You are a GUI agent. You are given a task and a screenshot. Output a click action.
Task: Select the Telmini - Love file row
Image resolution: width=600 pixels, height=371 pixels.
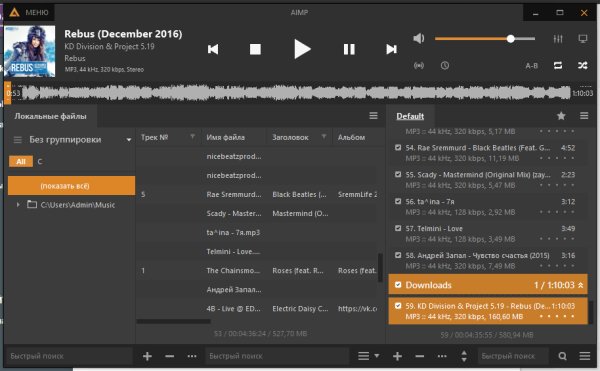tap(256, 251)
